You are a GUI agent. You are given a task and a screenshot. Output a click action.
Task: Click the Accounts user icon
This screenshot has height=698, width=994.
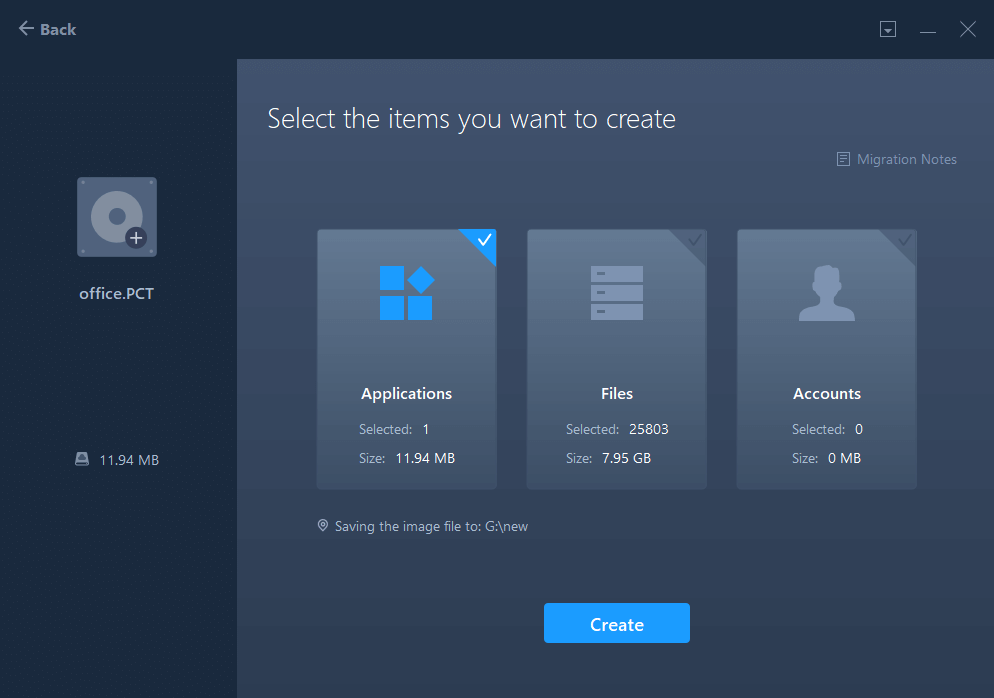pyautogui.click(x=826, y=292)
